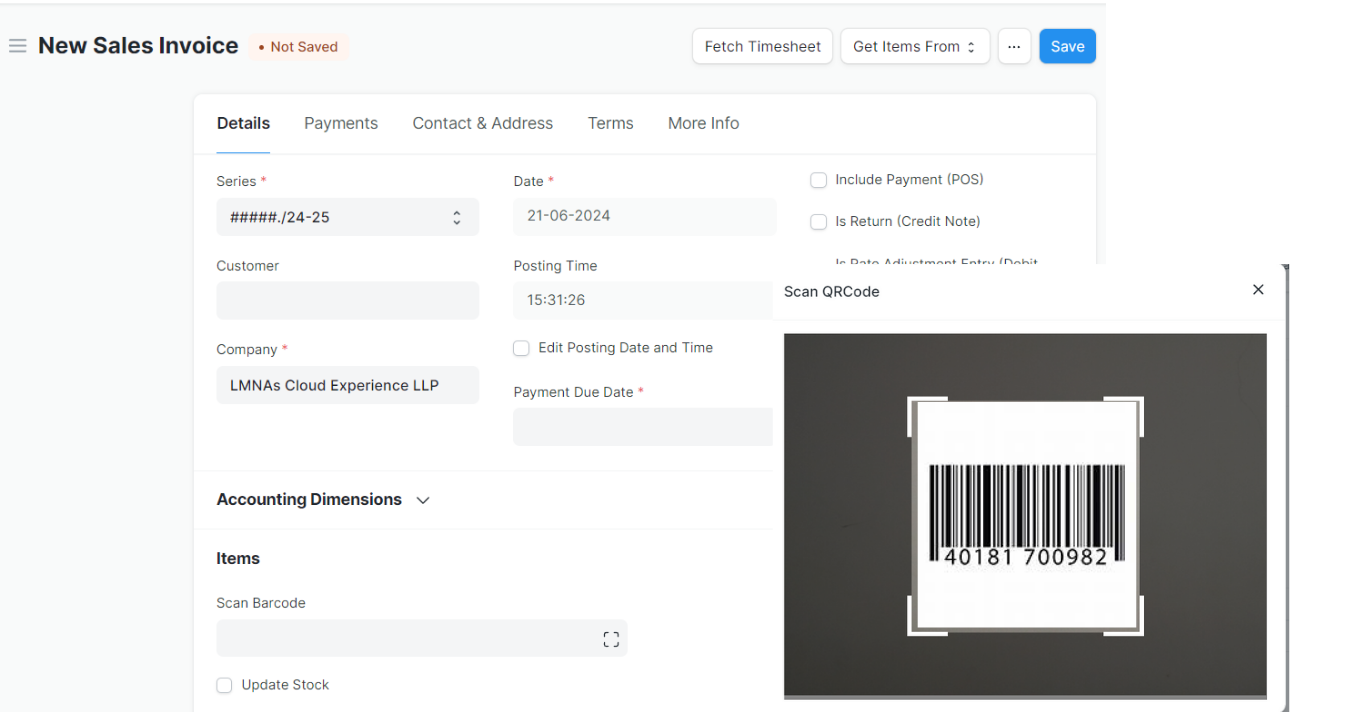This screenshot has width=1366, height=712.
Task: Click the scanned barcode camera preview
Action: [1025, 515]
